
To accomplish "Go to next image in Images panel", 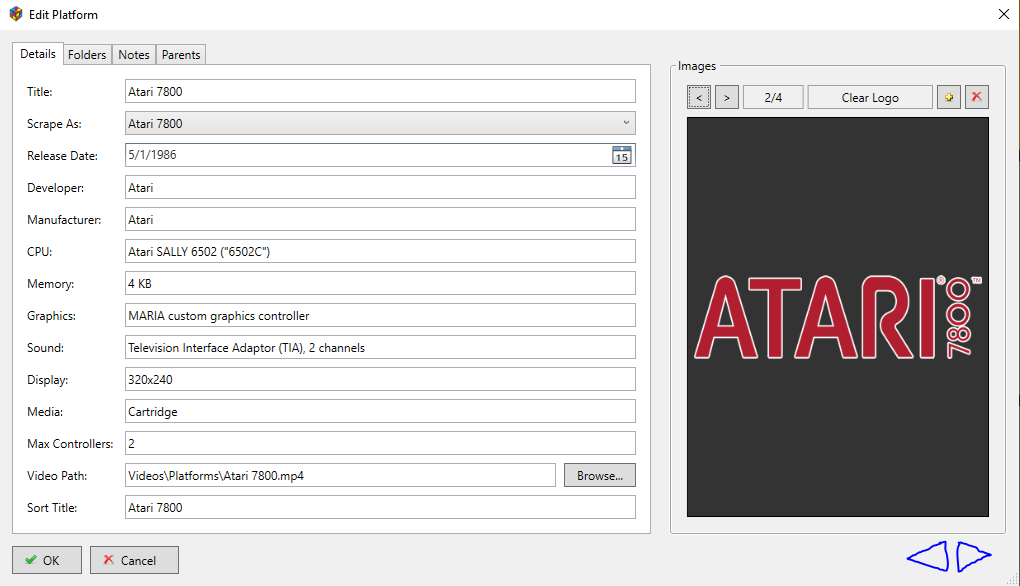I will [727, 98].
